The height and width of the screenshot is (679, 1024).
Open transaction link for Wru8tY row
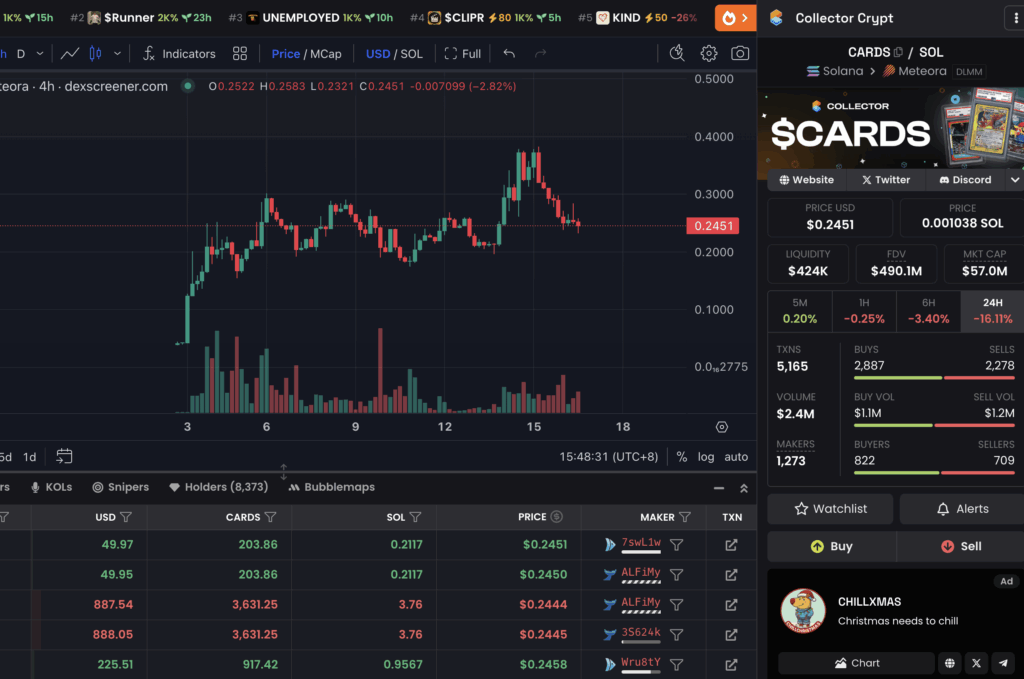click(x=731, y=665)
